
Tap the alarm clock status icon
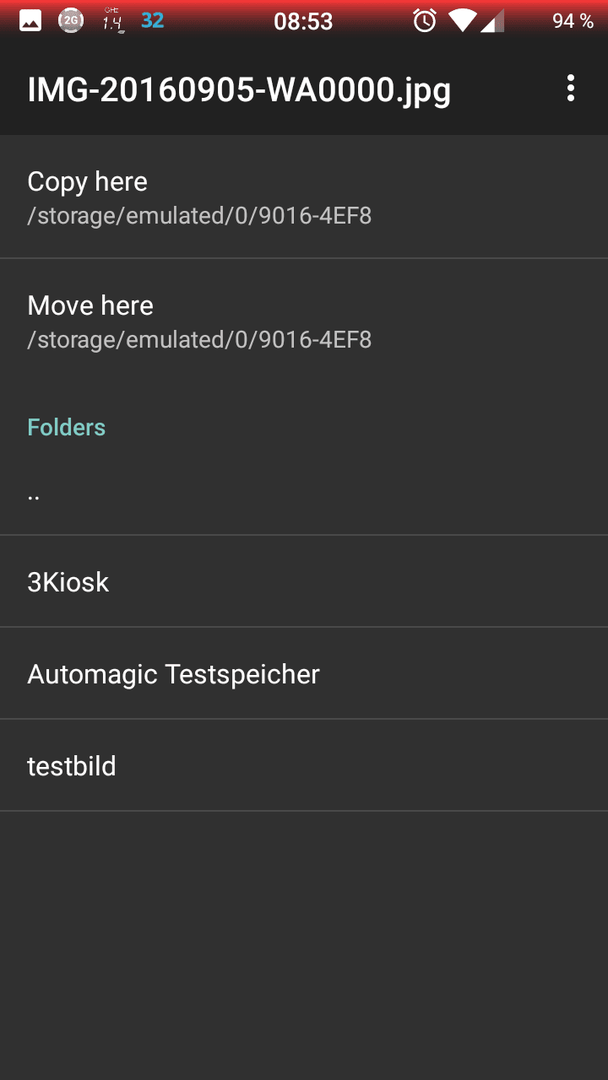click(424, 21)
